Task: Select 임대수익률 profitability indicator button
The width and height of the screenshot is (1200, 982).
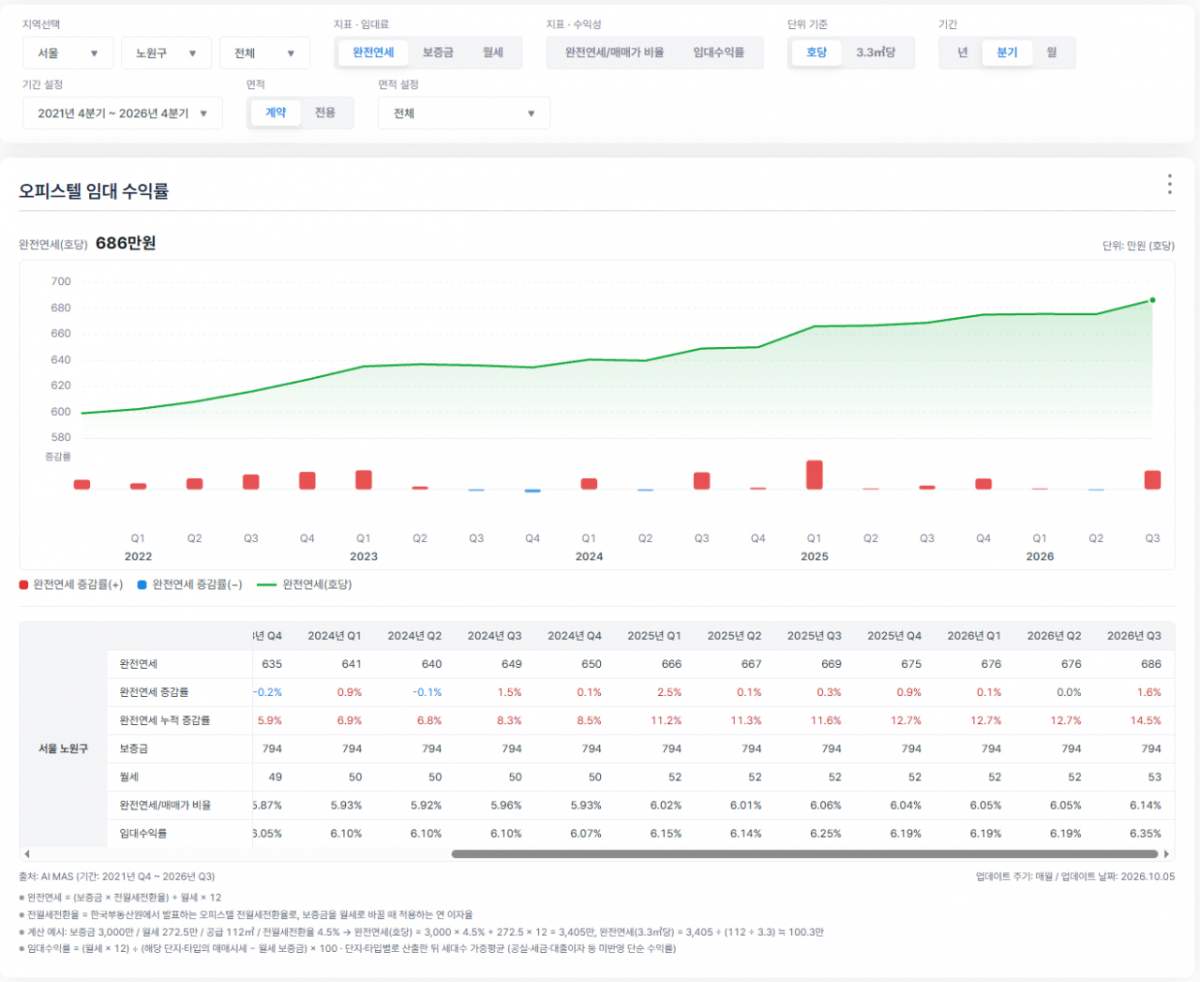Action: (x=719, y=53)
